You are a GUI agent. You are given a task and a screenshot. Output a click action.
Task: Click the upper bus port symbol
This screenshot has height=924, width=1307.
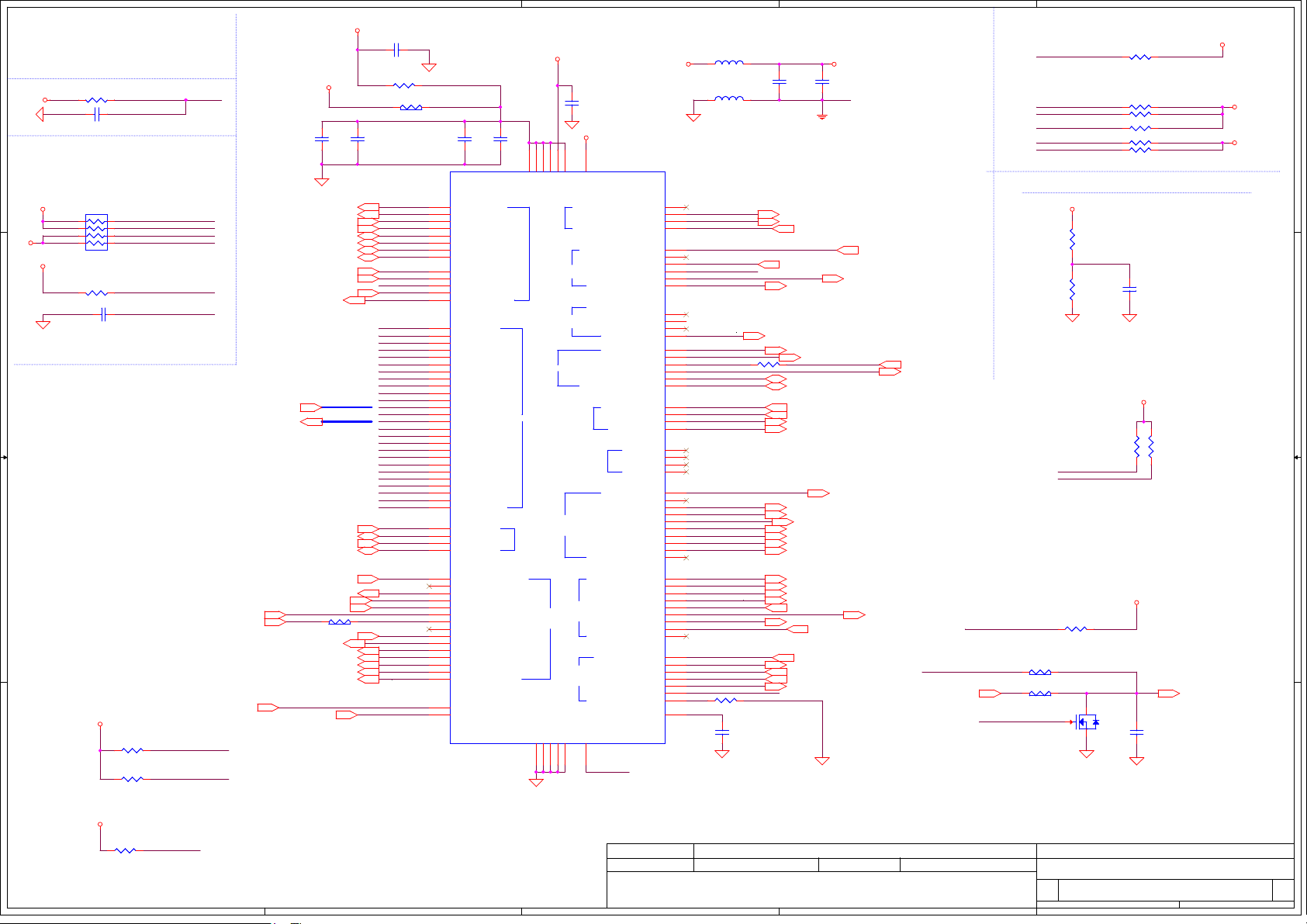coord(311,407)
